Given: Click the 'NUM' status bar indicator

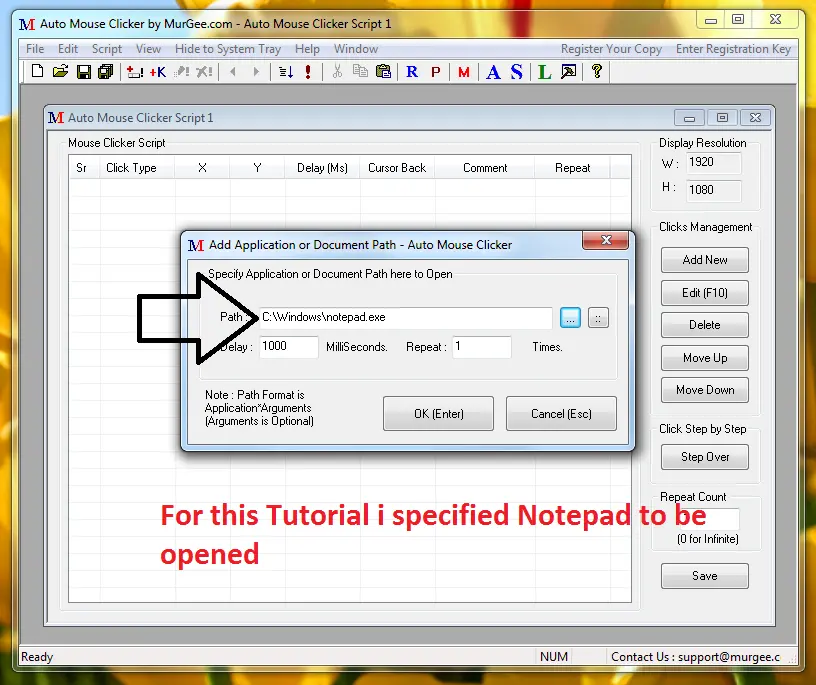Looking at the screenshot, I should [x=554, y=657].
